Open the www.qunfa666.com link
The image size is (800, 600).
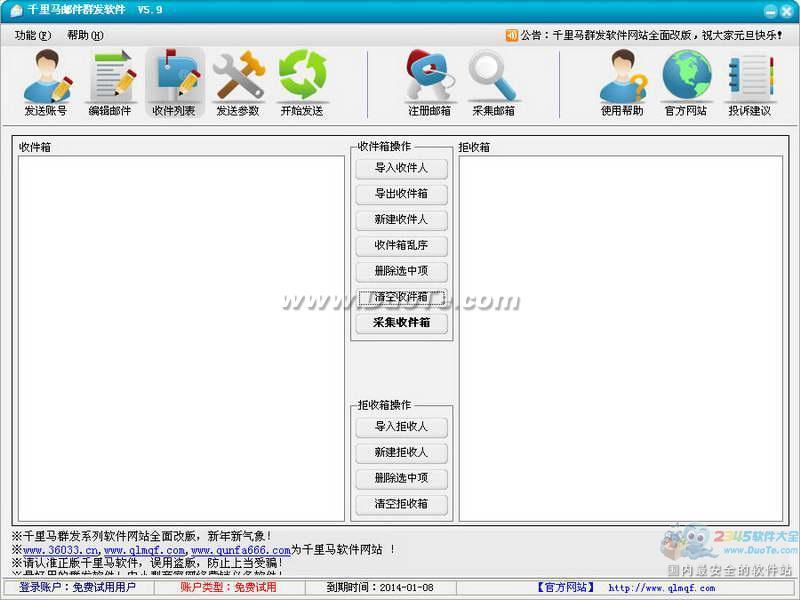pyautogui.click(x=241, y=550)
